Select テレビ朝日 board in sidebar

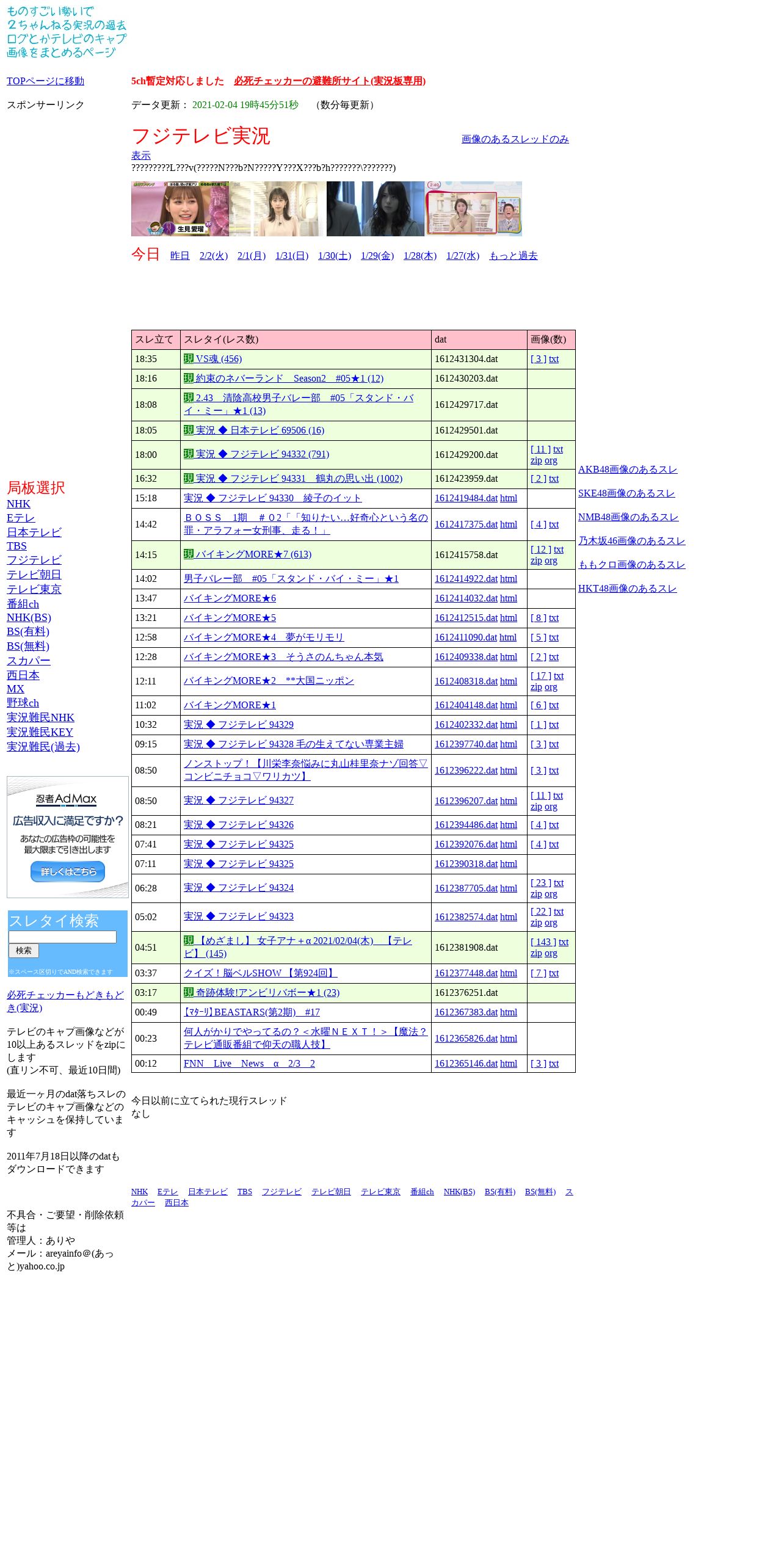point(34,575)
